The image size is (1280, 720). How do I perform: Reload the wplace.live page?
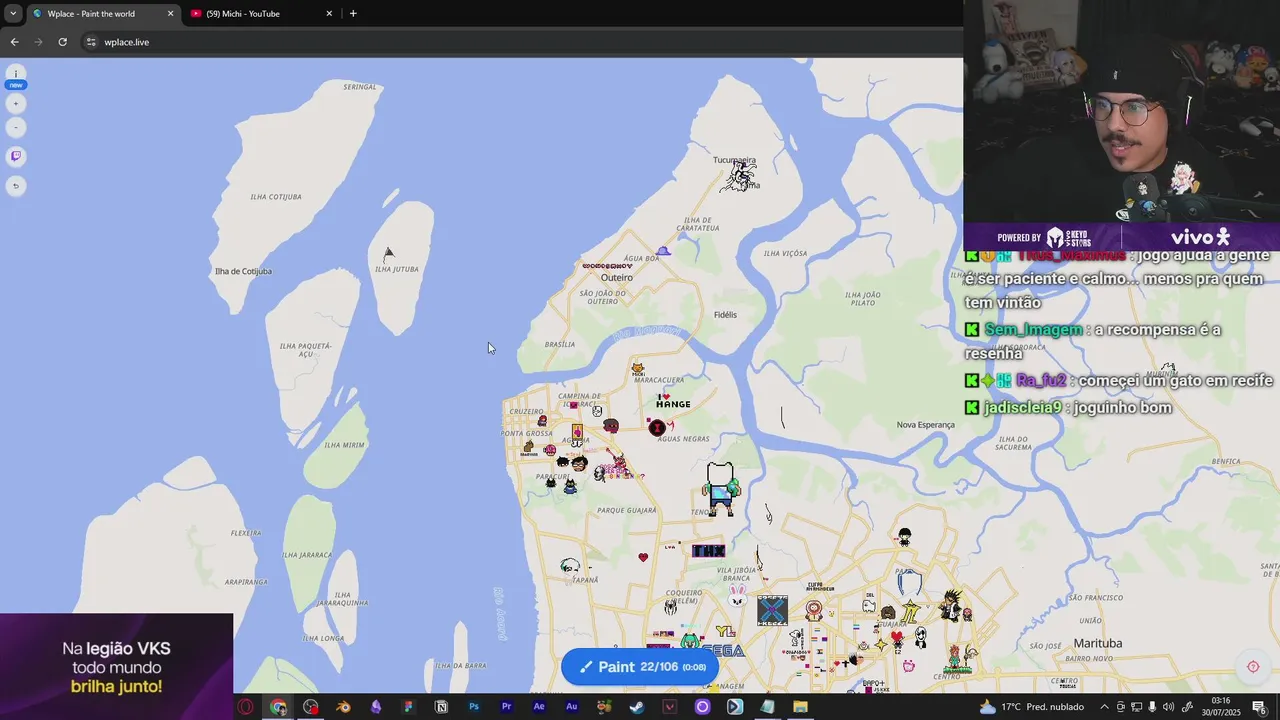tap(62, 42)
